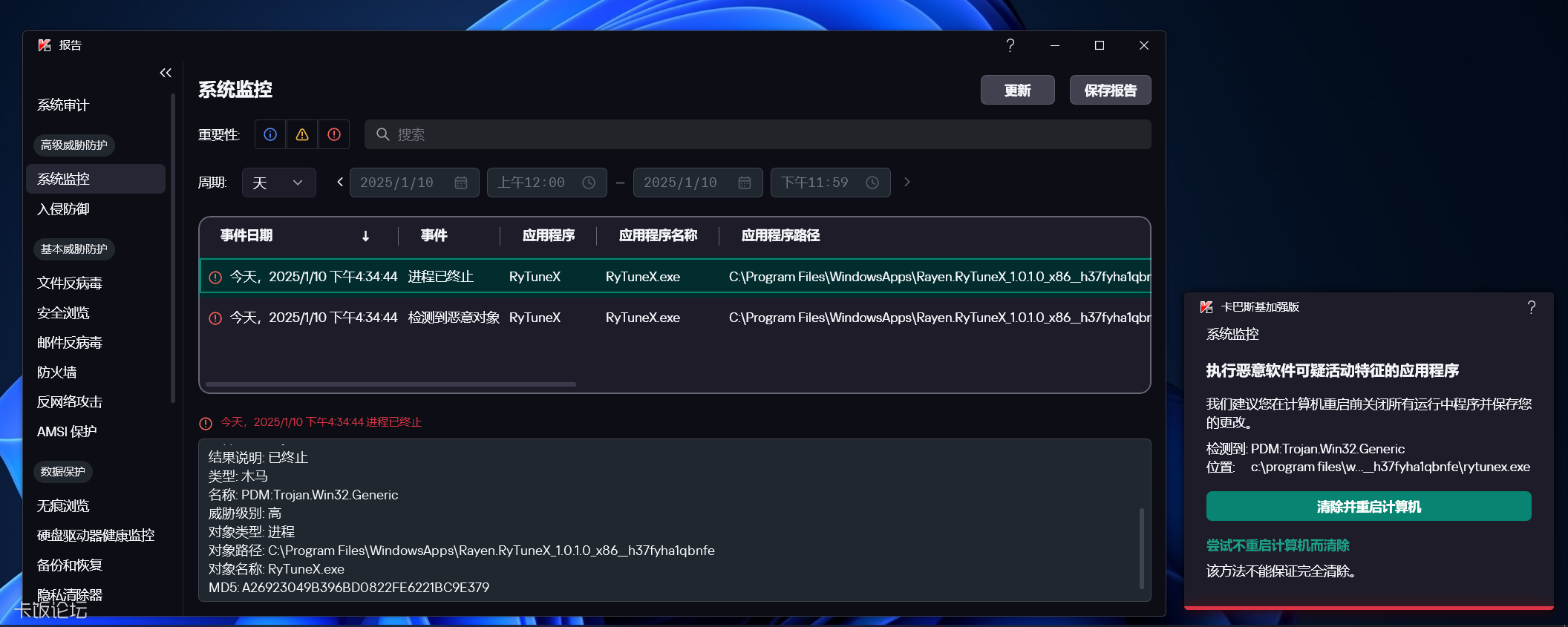The image size is (1568, 627).
Task: Sort by 事件日期 descending arrow
Action: [x=365, y=236]
